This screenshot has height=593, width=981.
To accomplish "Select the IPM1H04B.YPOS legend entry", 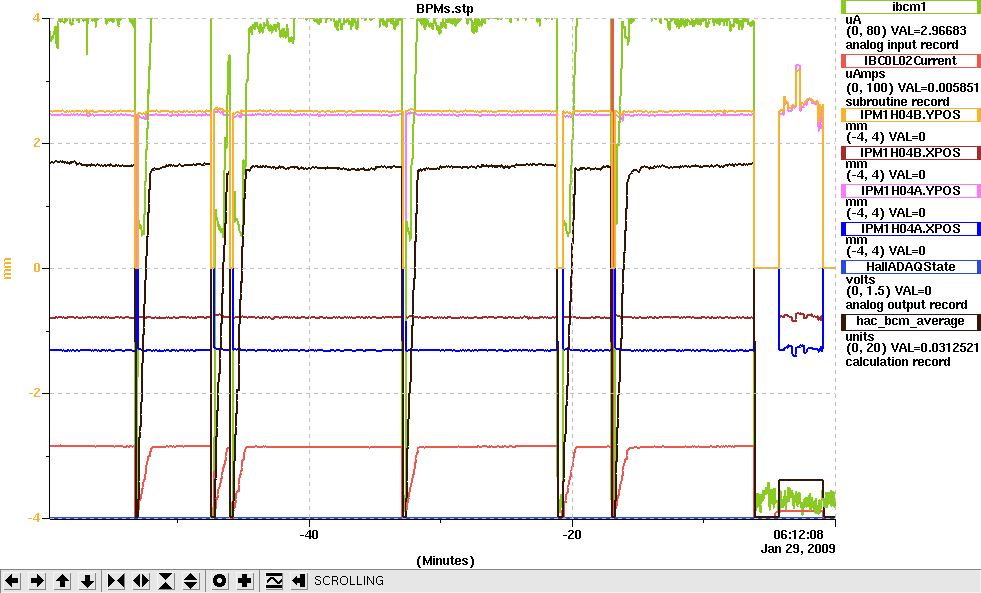I will tap(910, 114).
